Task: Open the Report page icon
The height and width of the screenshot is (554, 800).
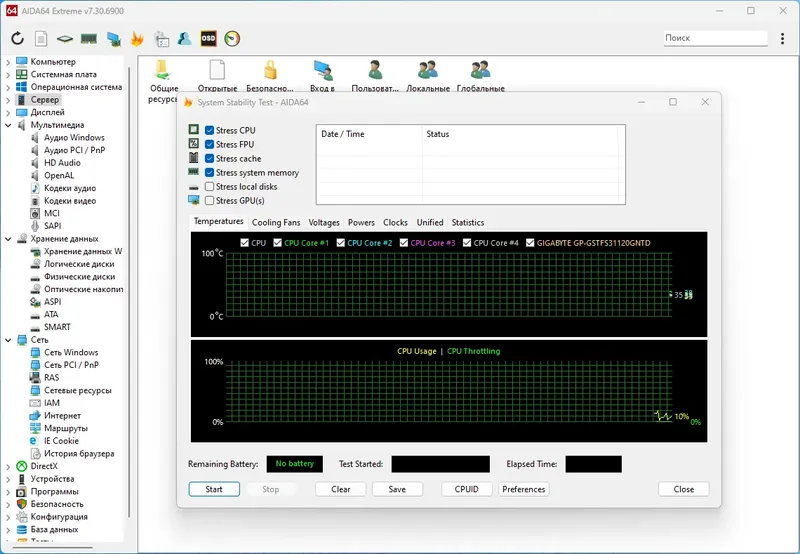Action: (41, 39)
